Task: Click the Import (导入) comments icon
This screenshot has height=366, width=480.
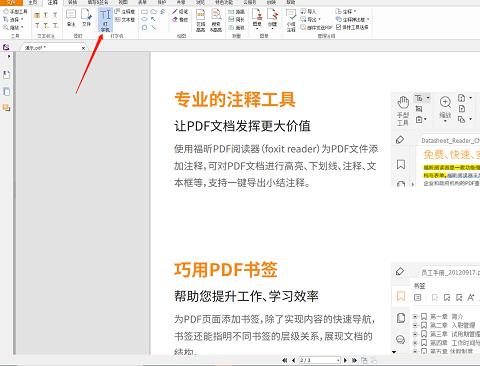Action: tap(308, 12)
